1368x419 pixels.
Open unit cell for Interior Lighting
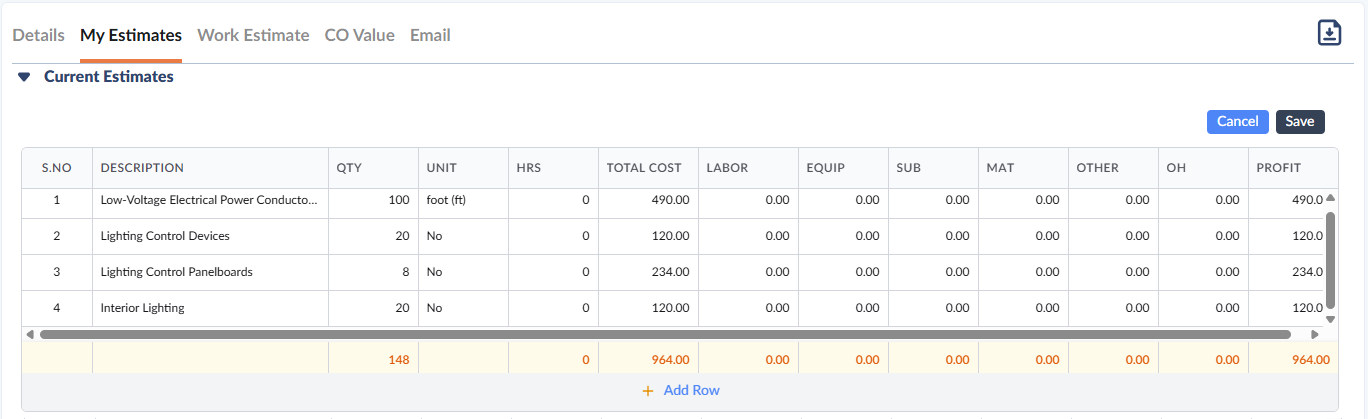[x=463, y=308]
